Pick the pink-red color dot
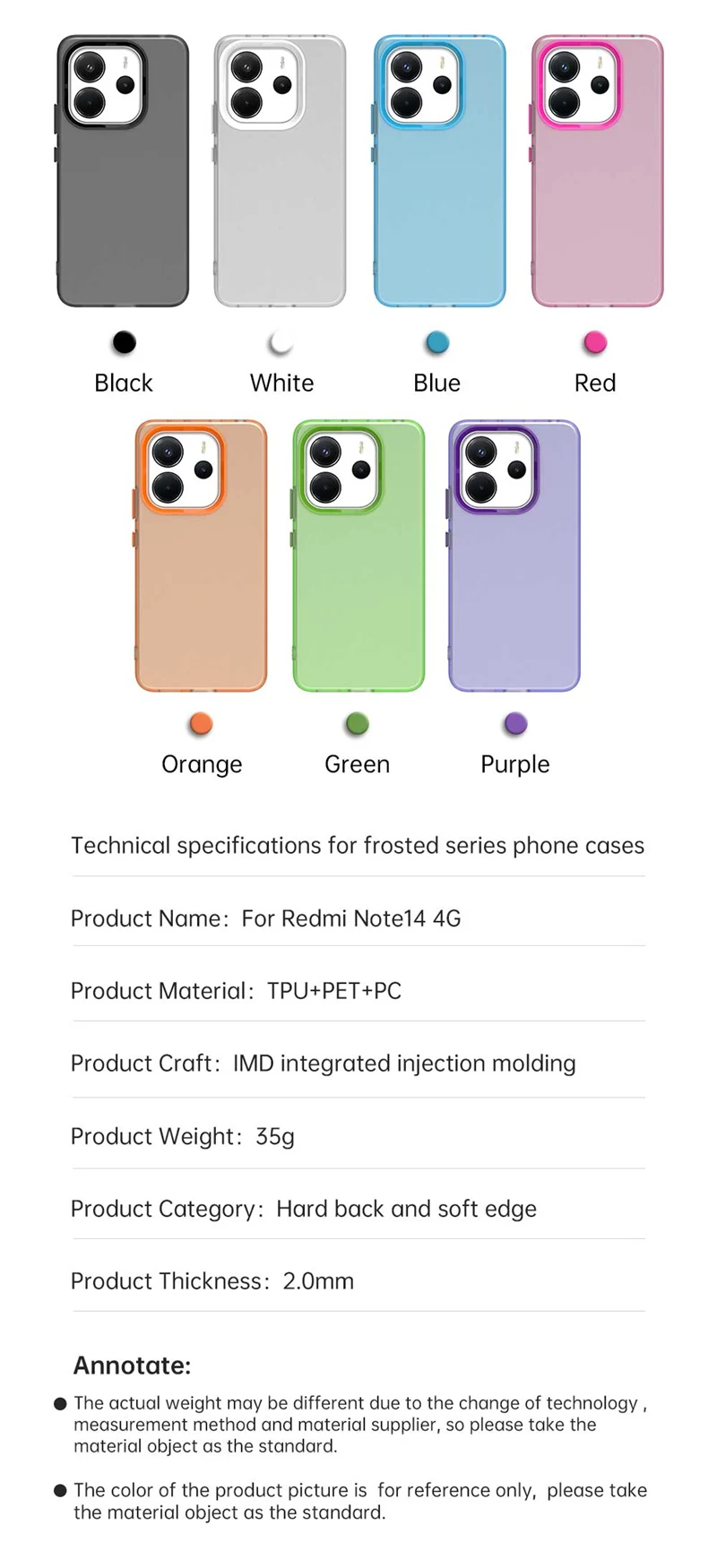 click(595, 342)
